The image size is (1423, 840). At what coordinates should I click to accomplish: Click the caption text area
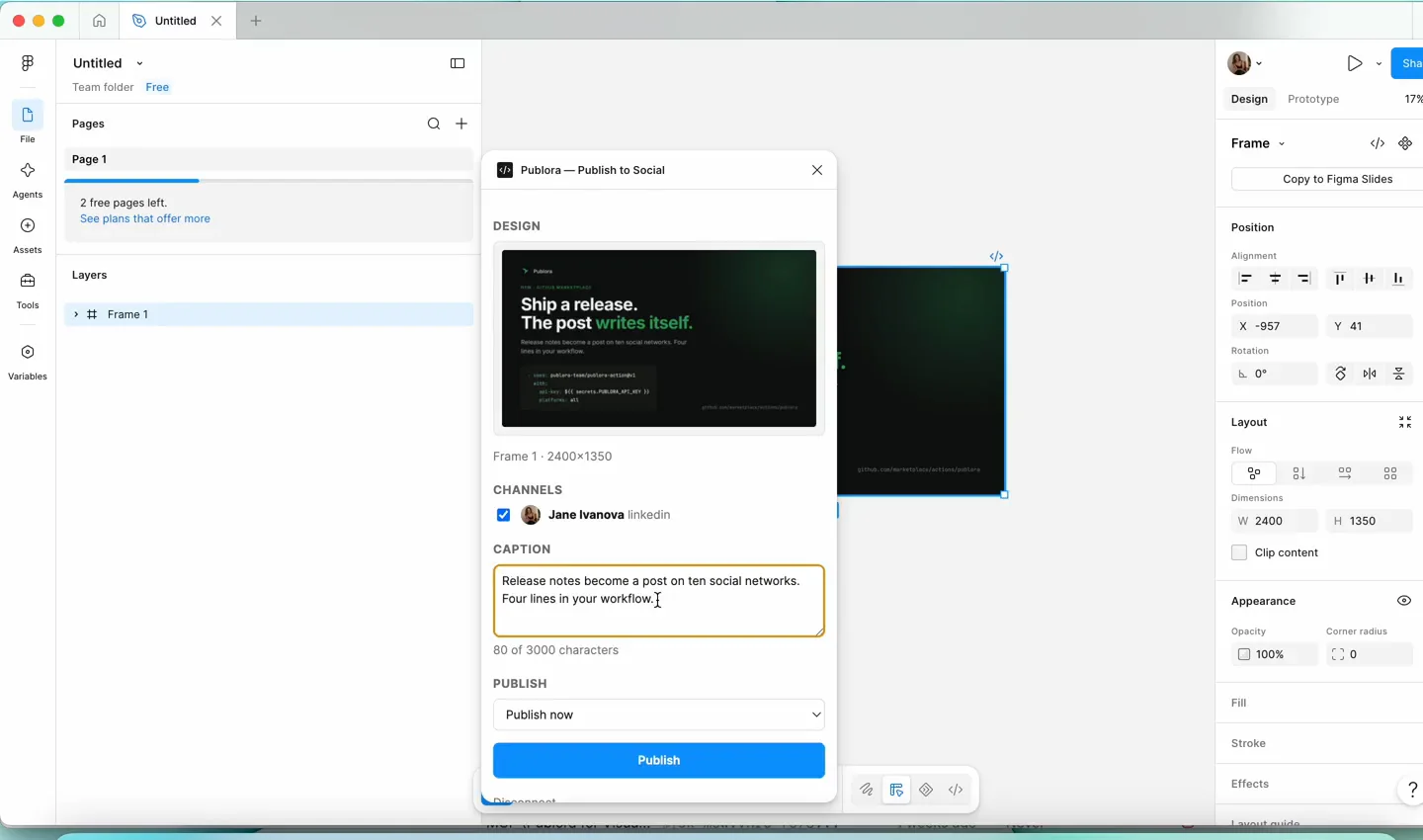coord(659,601)
